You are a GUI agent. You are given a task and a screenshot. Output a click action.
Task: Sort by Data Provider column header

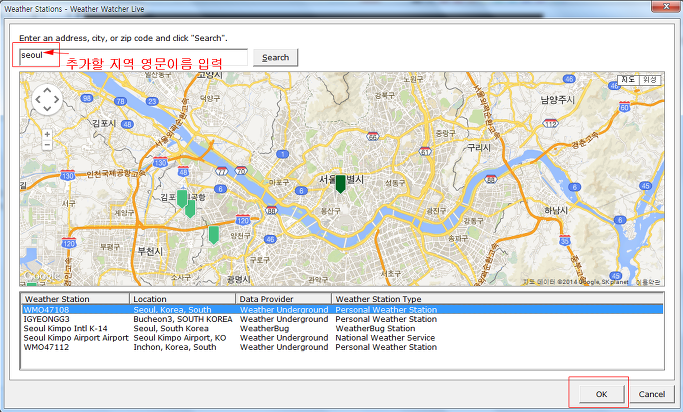[x=284, y=299]
